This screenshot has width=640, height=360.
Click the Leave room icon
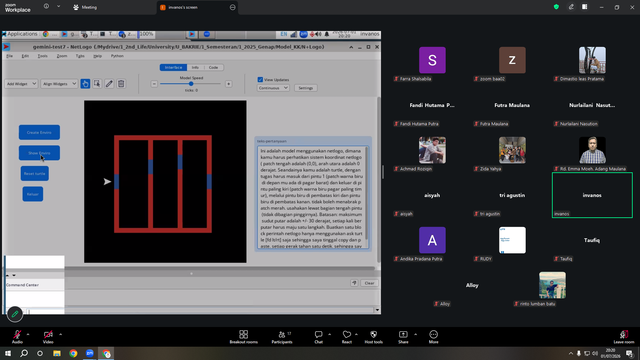point(624,335)
